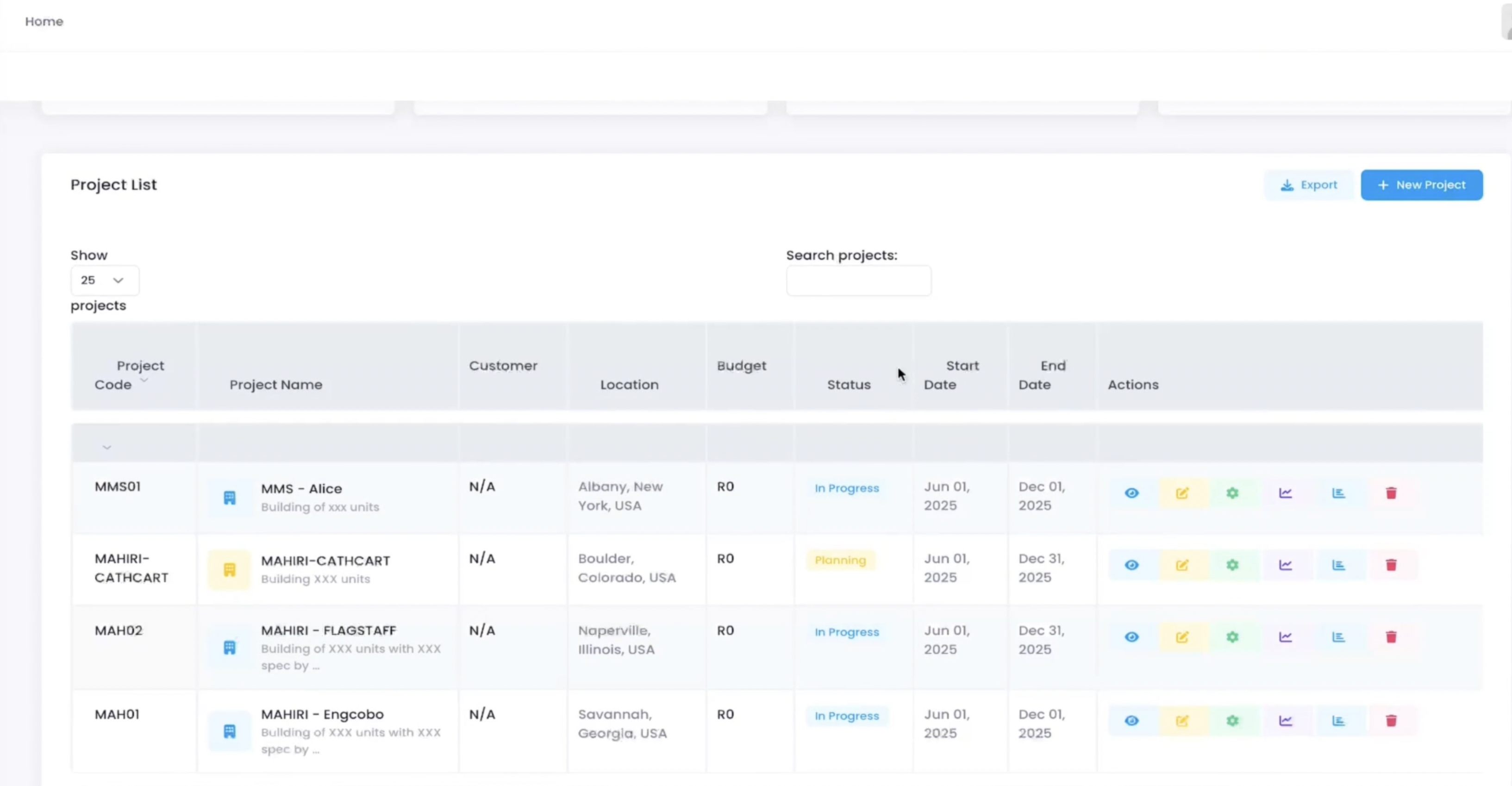Screen dimensions: 1512x786
Task: Click the Search projects input field
Action: (858, 281)
